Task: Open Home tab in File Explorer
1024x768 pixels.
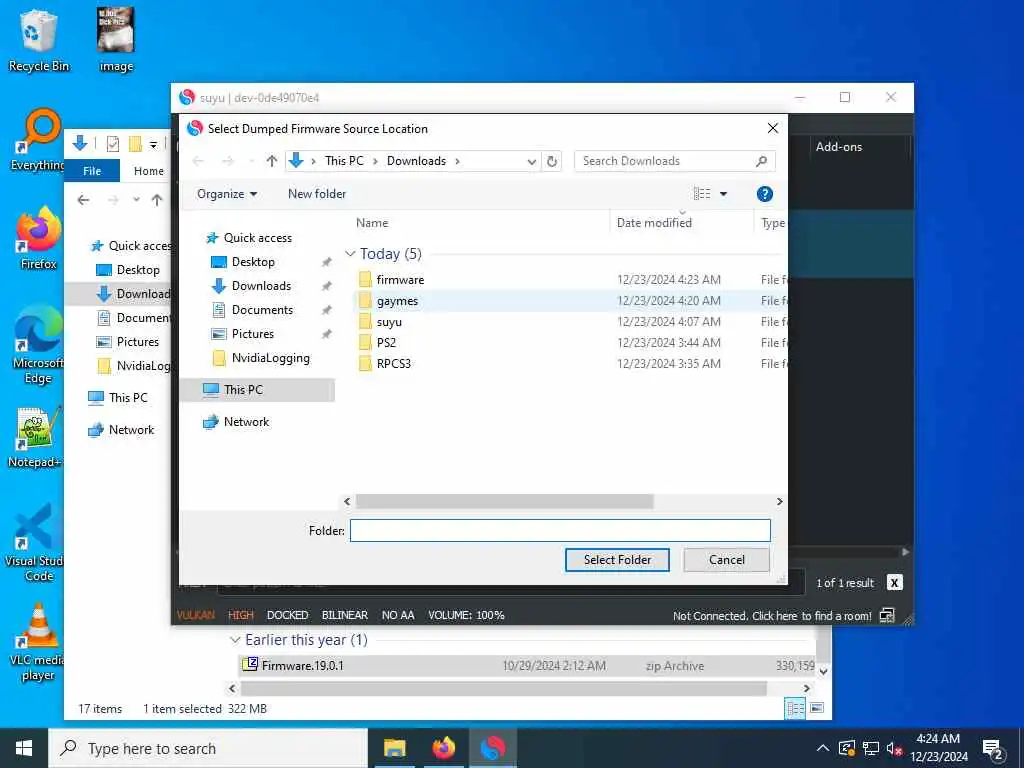Action: (x=149, y=171)
